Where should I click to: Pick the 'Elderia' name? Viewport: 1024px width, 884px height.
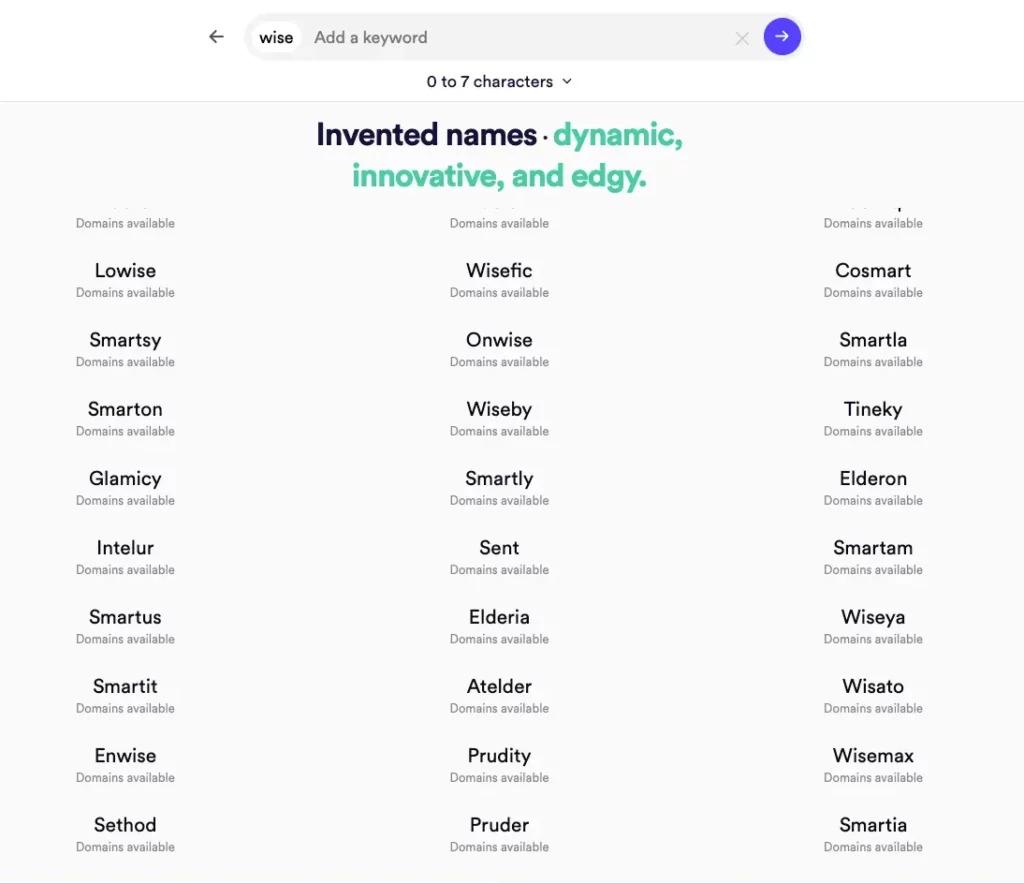pyautogui.click(x=499, y=617)
